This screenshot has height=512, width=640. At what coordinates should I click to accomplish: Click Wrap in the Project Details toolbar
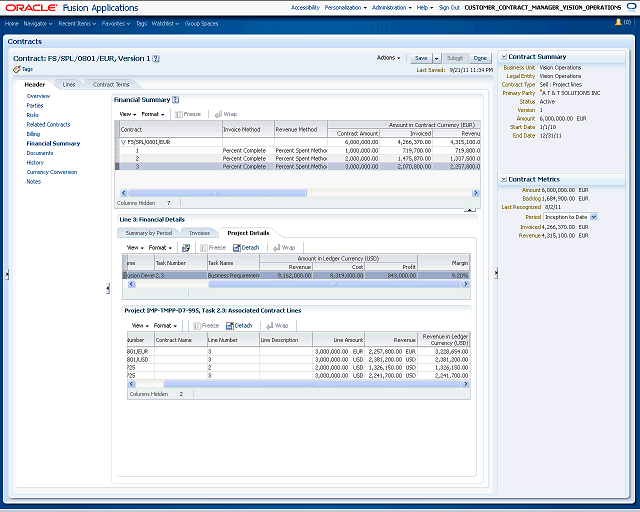284,248
